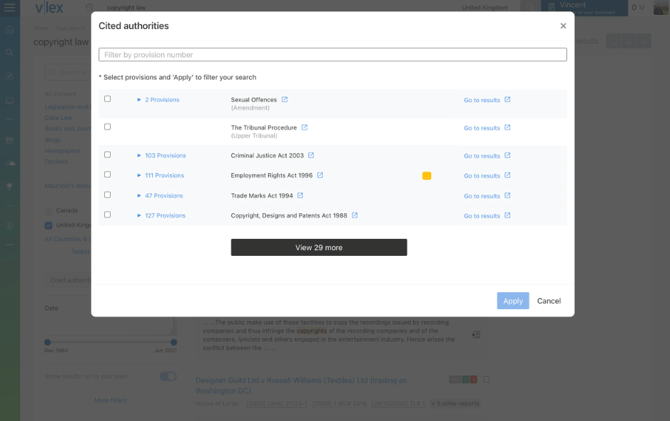Open Criminal Justice Act 2003 external icon
Viewport: 670px width, 421px height.
pos(311,155)
